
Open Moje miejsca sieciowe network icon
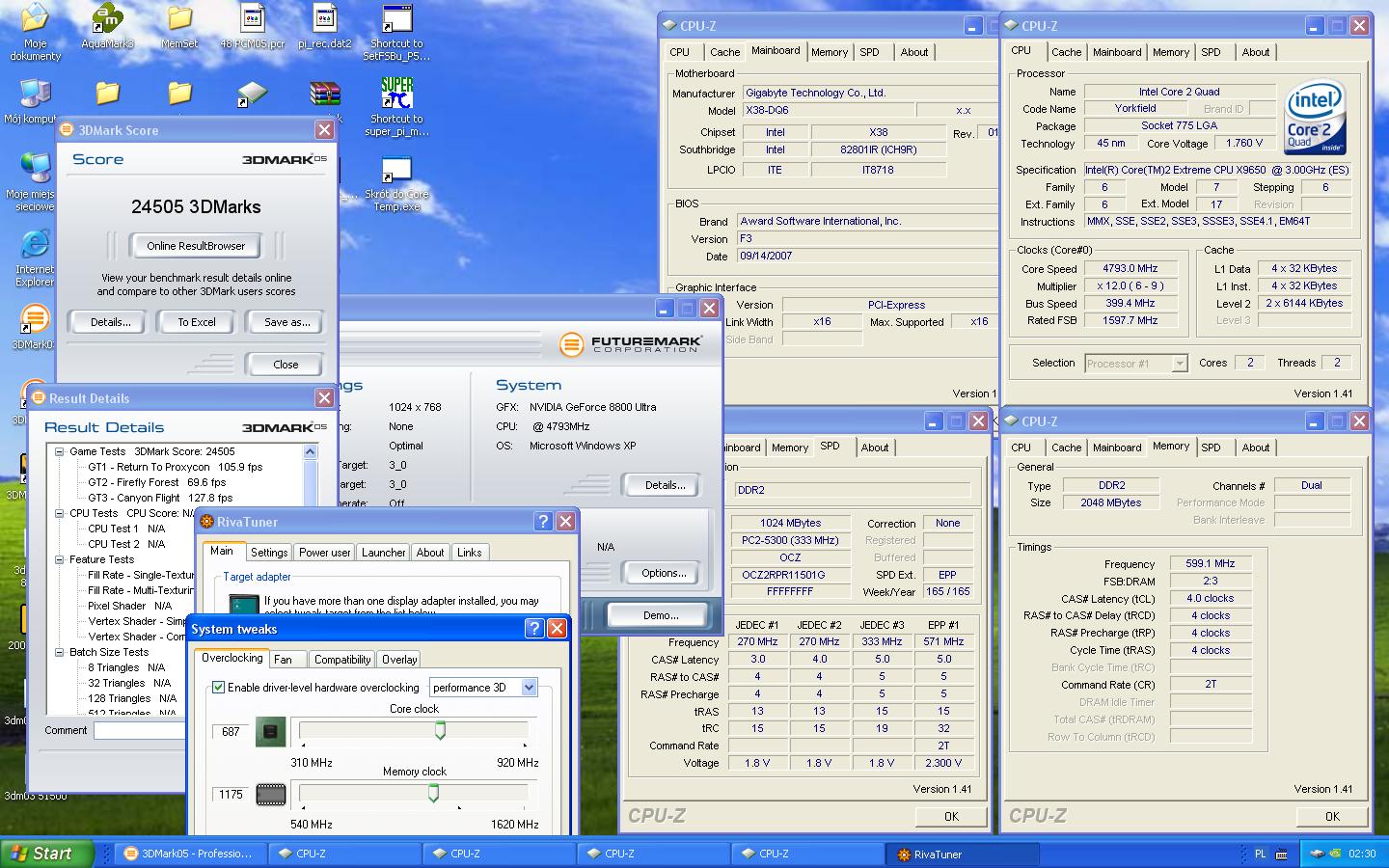tap(35, 169)
